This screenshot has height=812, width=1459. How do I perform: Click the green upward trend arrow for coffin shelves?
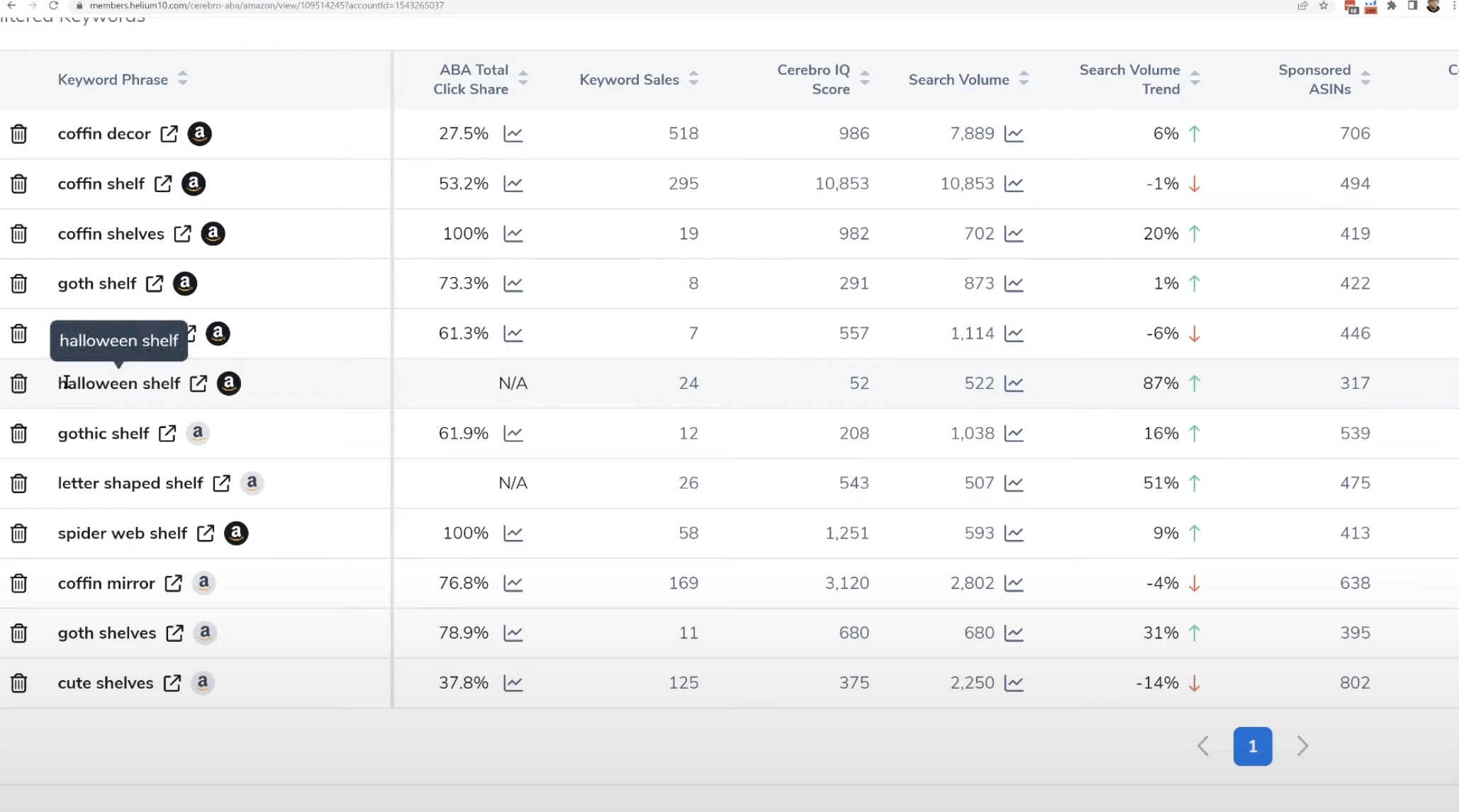pos(1195,233)
